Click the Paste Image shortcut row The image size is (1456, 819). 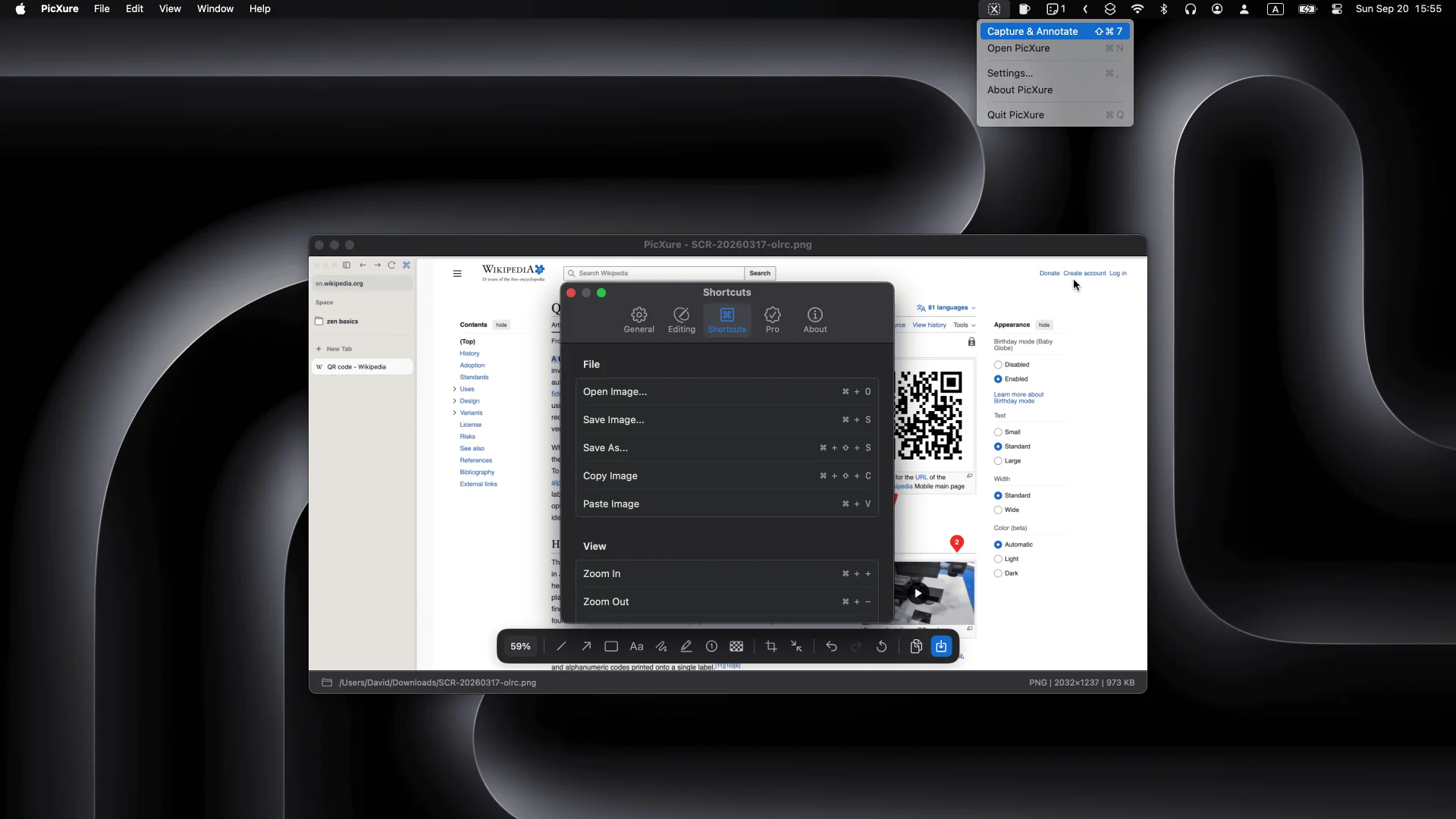pos(726,504)
